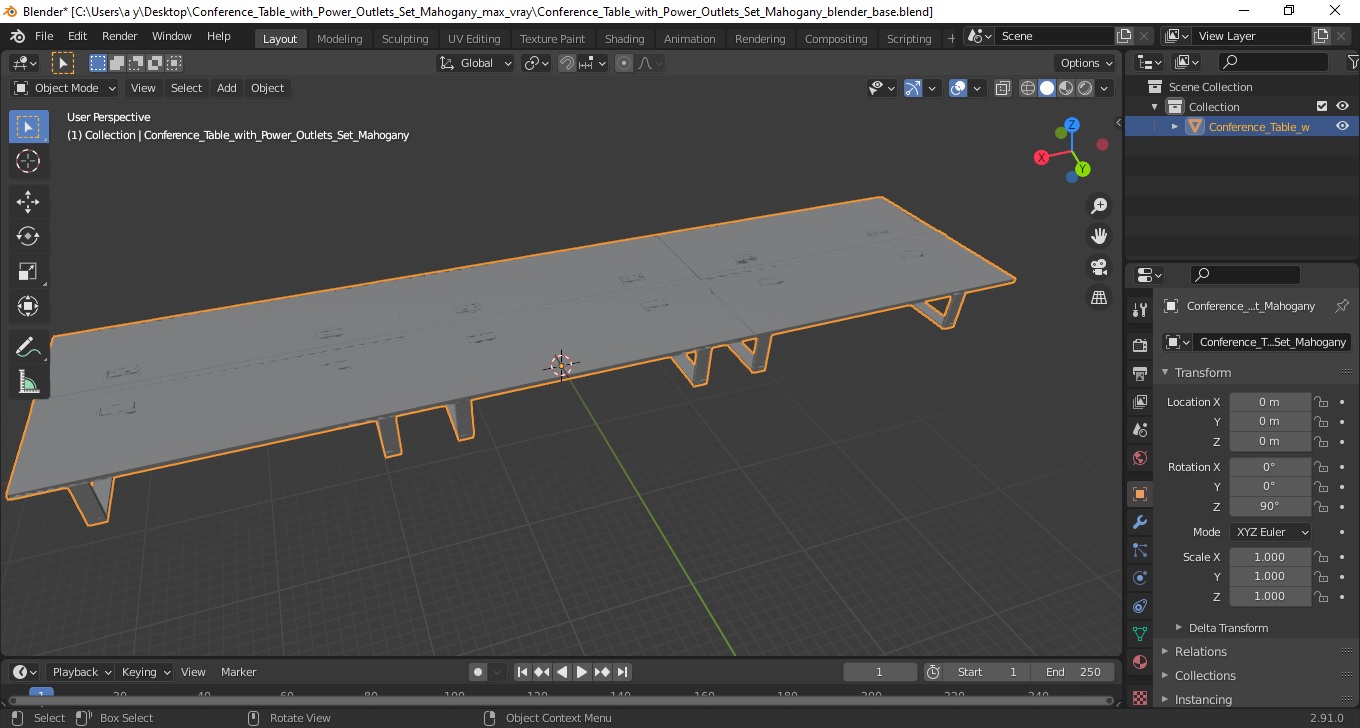The width and height of the screenshot is (1360, 728).
Task: Open the viewport Add menu
Action: [227, 88]
